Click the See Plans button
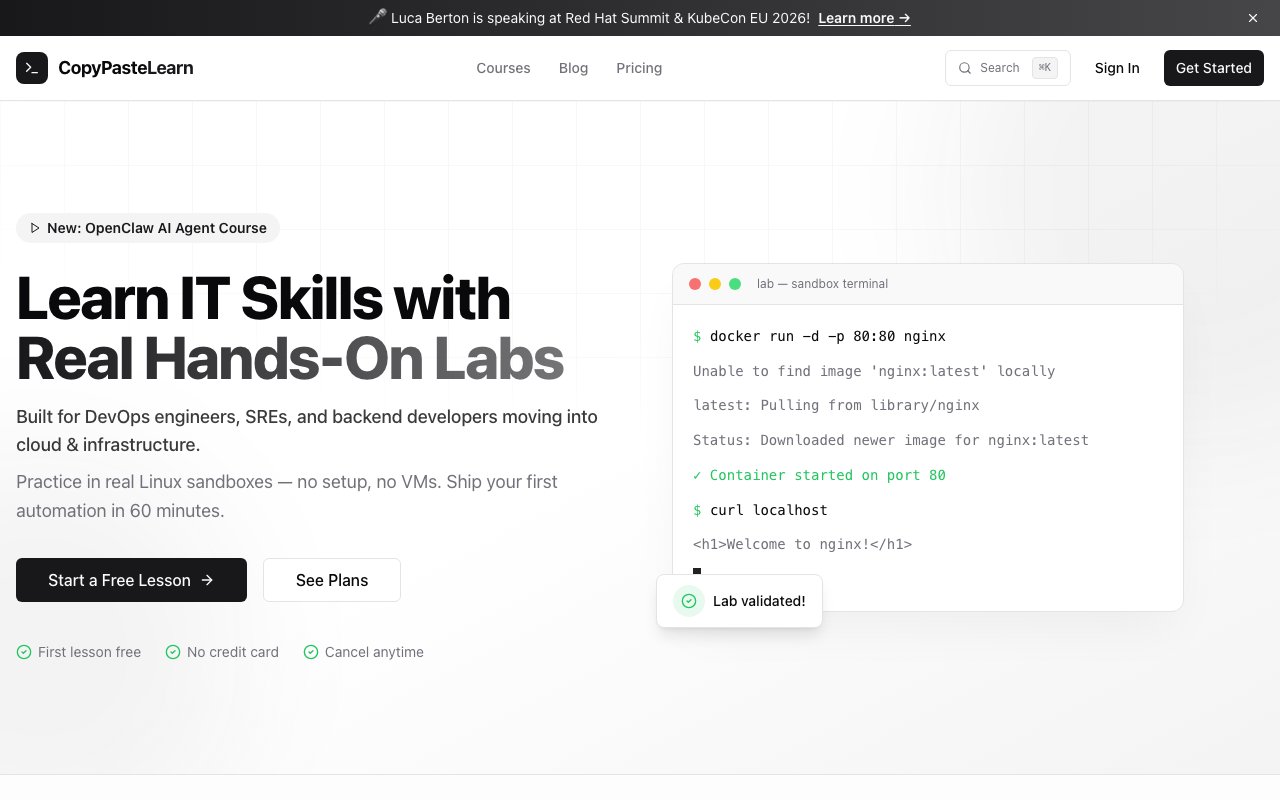The image size is (1280, 800). click(332, 580)
